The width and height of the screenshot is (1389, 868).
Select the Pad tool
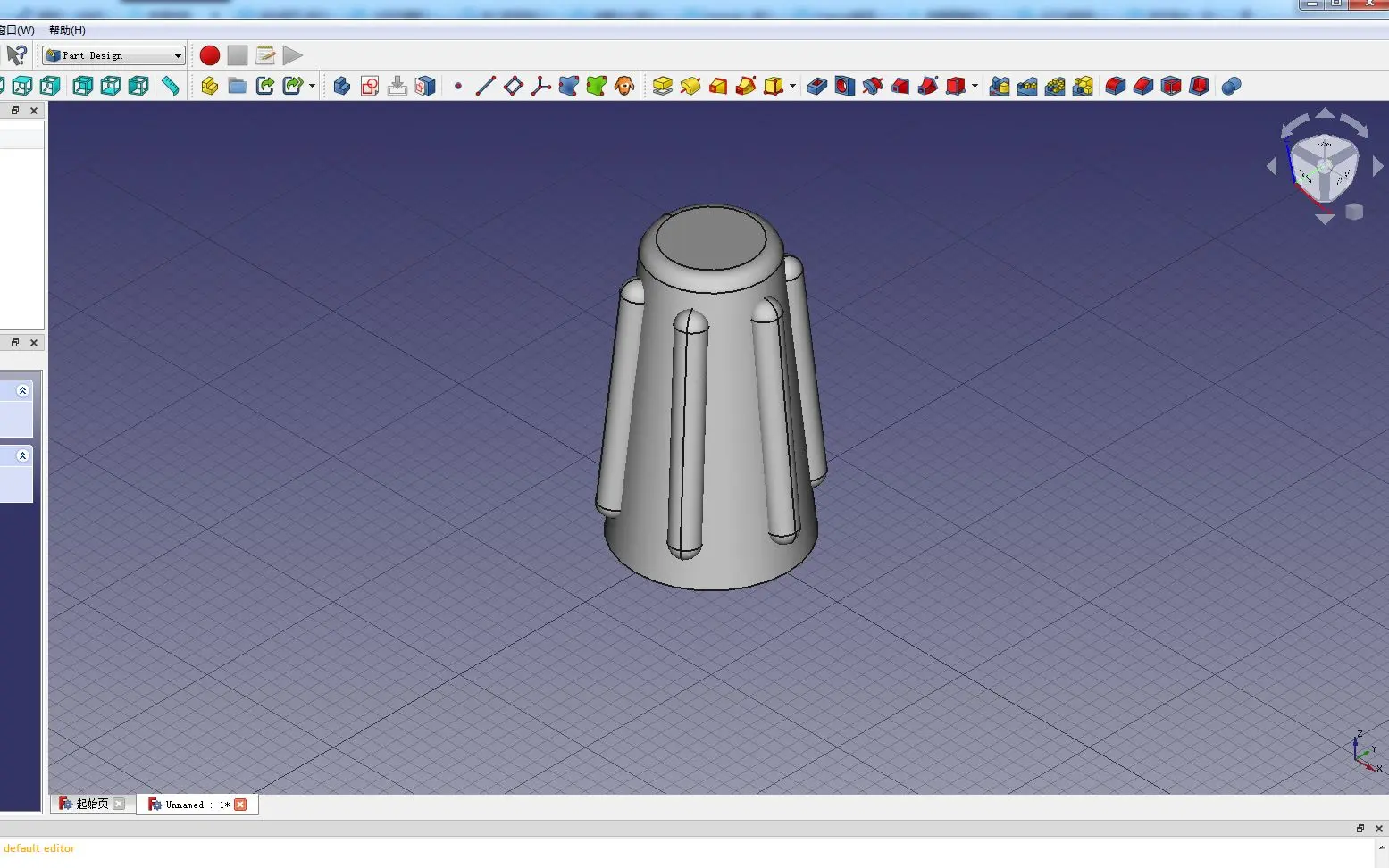663,86
